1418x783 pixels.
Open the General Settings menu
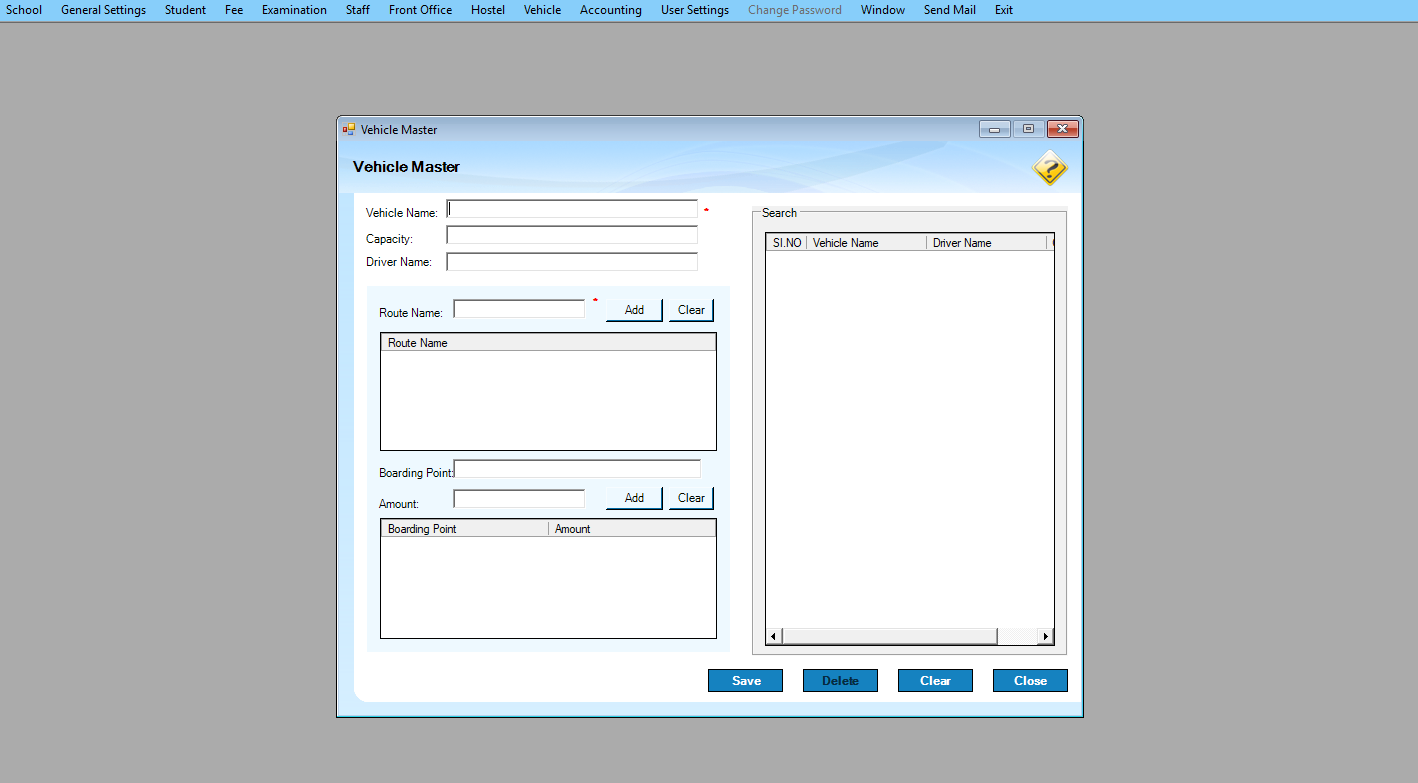(103, 10)
